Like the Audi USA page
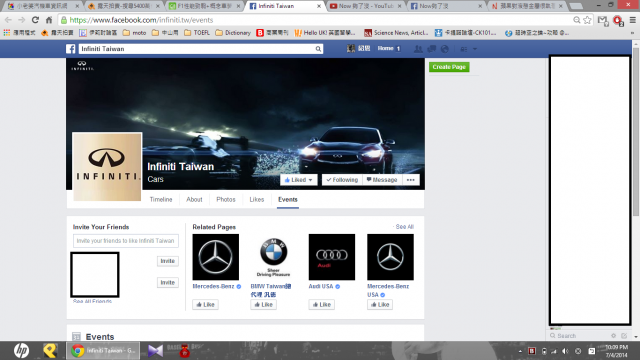 coord(322,304)
